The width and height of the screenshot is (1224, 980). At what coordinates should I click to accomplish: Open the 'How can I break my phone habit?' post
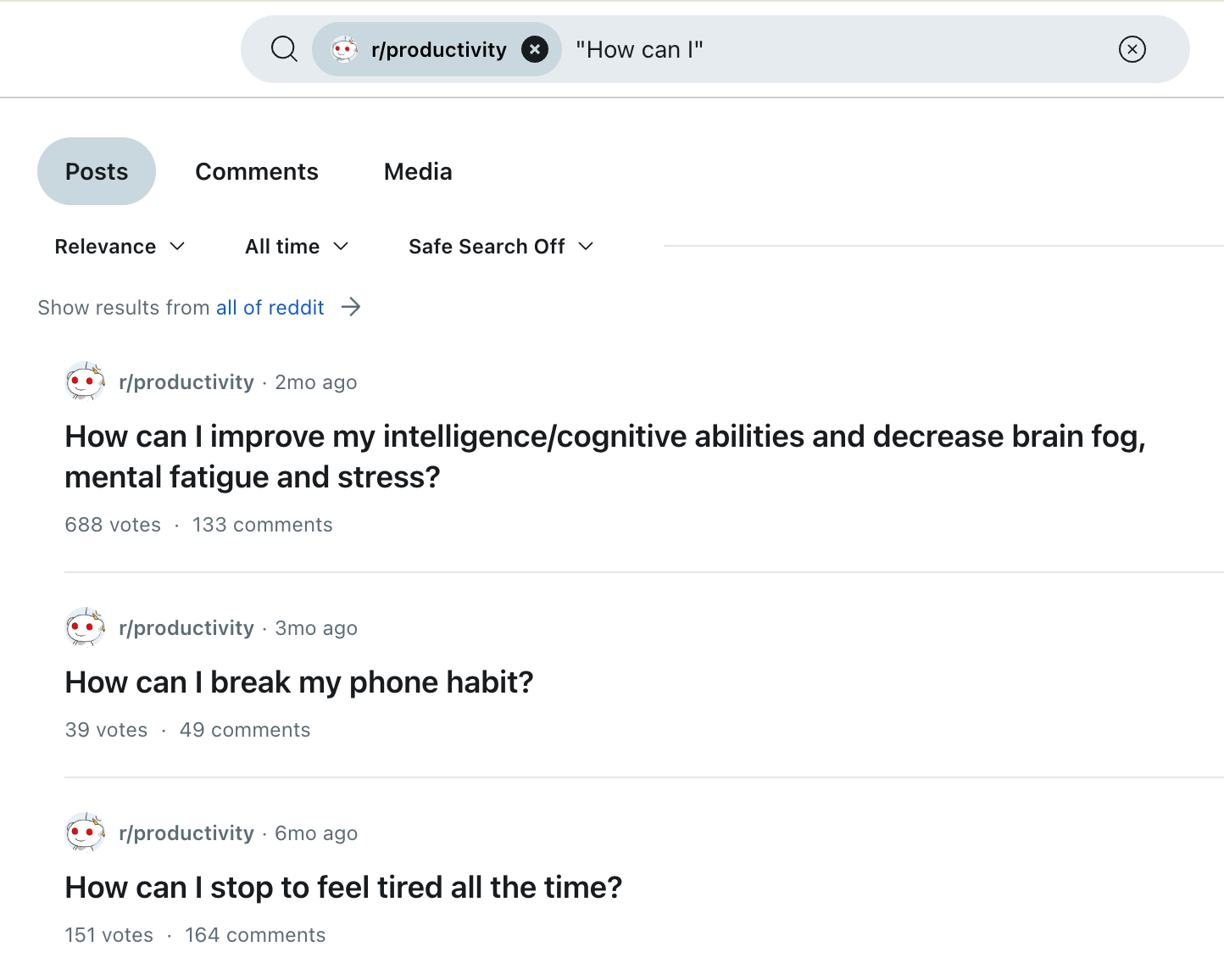(298, 682)
